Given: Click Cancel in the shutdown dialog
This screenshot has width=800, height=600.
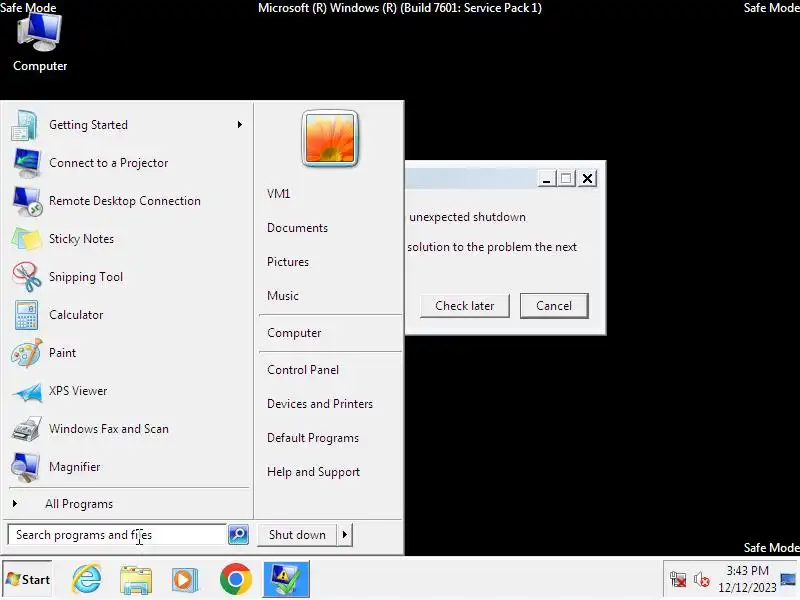Looking at the screenshot, I should coord(554,306).
